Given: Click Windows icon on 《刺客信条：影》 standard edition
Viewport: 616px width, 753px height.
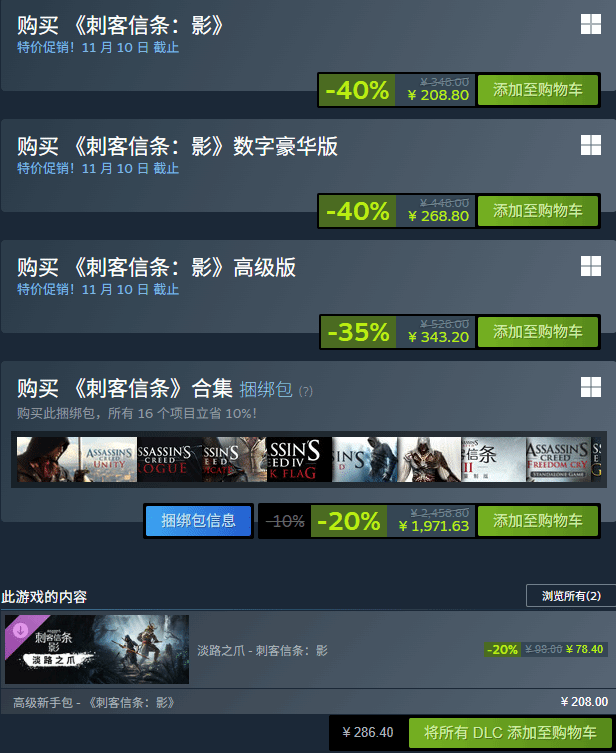Looking at the screenshot, I should pos(591,24).
